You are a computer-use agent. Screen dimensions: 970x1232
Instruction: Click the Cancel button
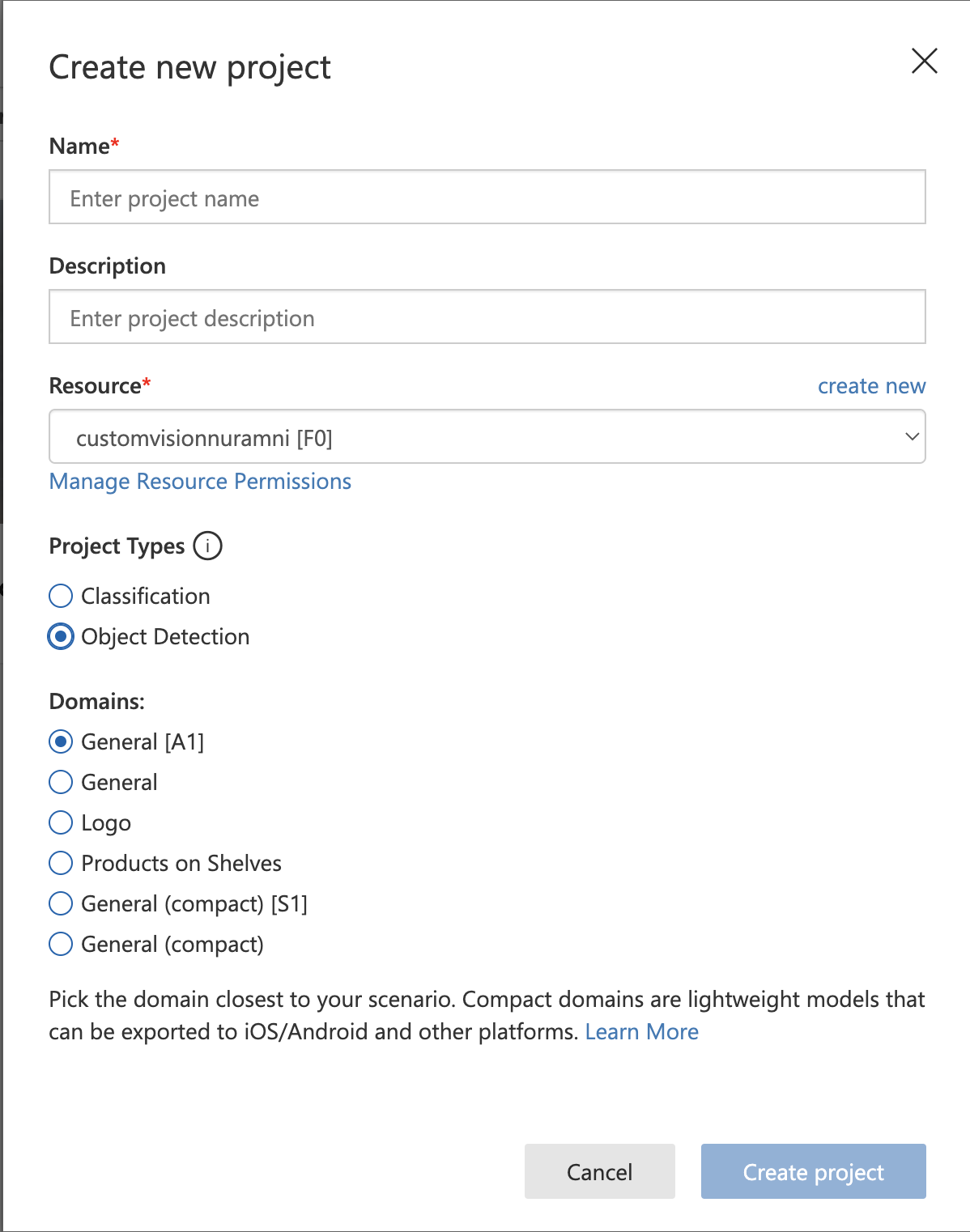[599, 1171]
